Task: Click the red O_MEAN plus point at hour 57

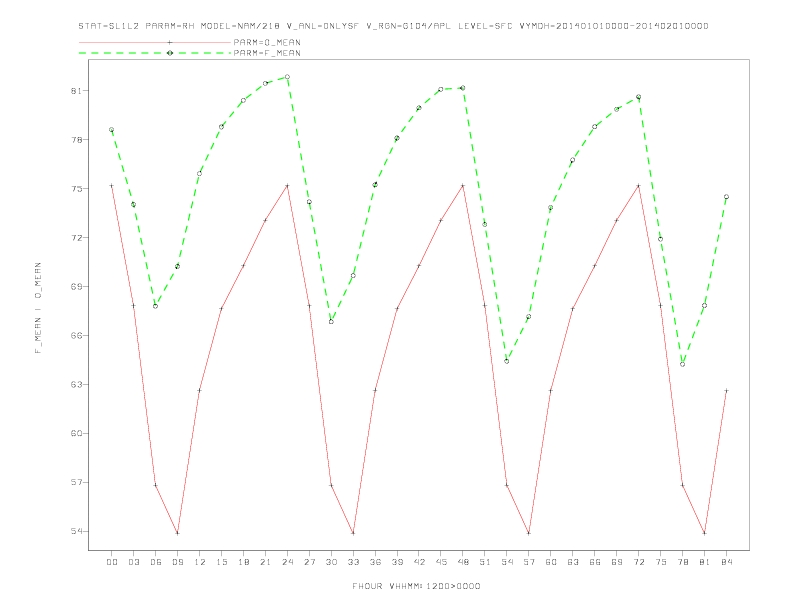Action: [x=529, y=533]
